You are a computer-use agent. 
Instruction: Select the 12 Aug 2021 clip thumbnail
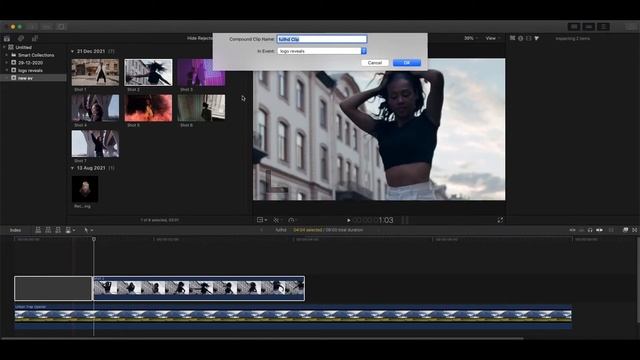point(85,189)
